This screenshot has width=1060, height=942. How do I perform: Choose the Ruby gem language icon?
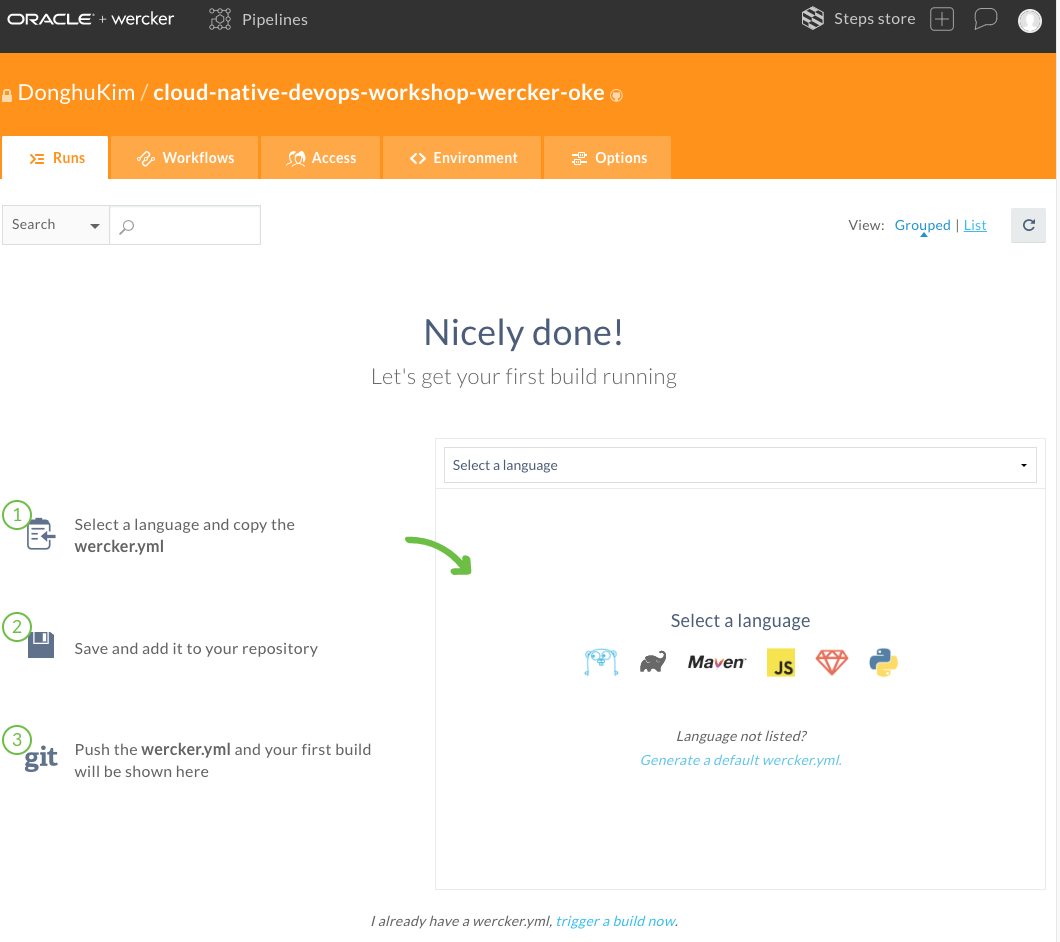(832, 662)
